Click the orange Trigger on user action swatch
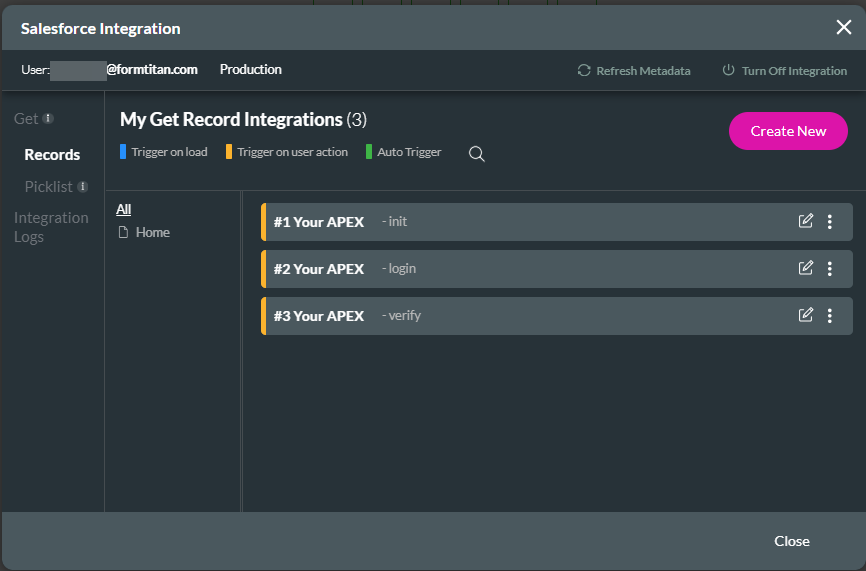Viewport: 866px width, 571px height. pos(229,151)
